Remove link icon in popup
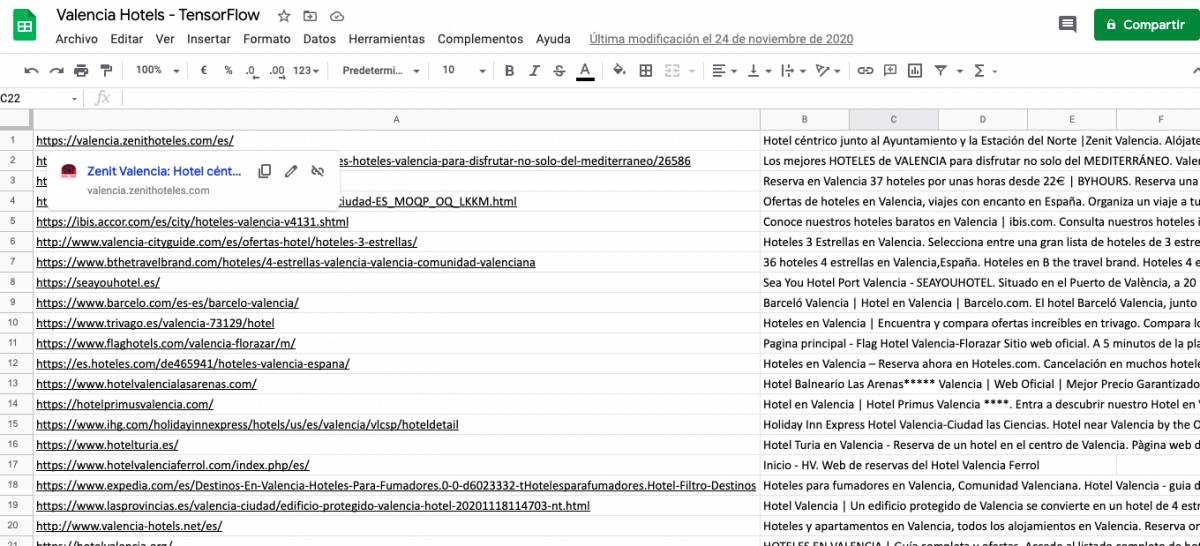1200x546 pixels. (x=318, y=171)
